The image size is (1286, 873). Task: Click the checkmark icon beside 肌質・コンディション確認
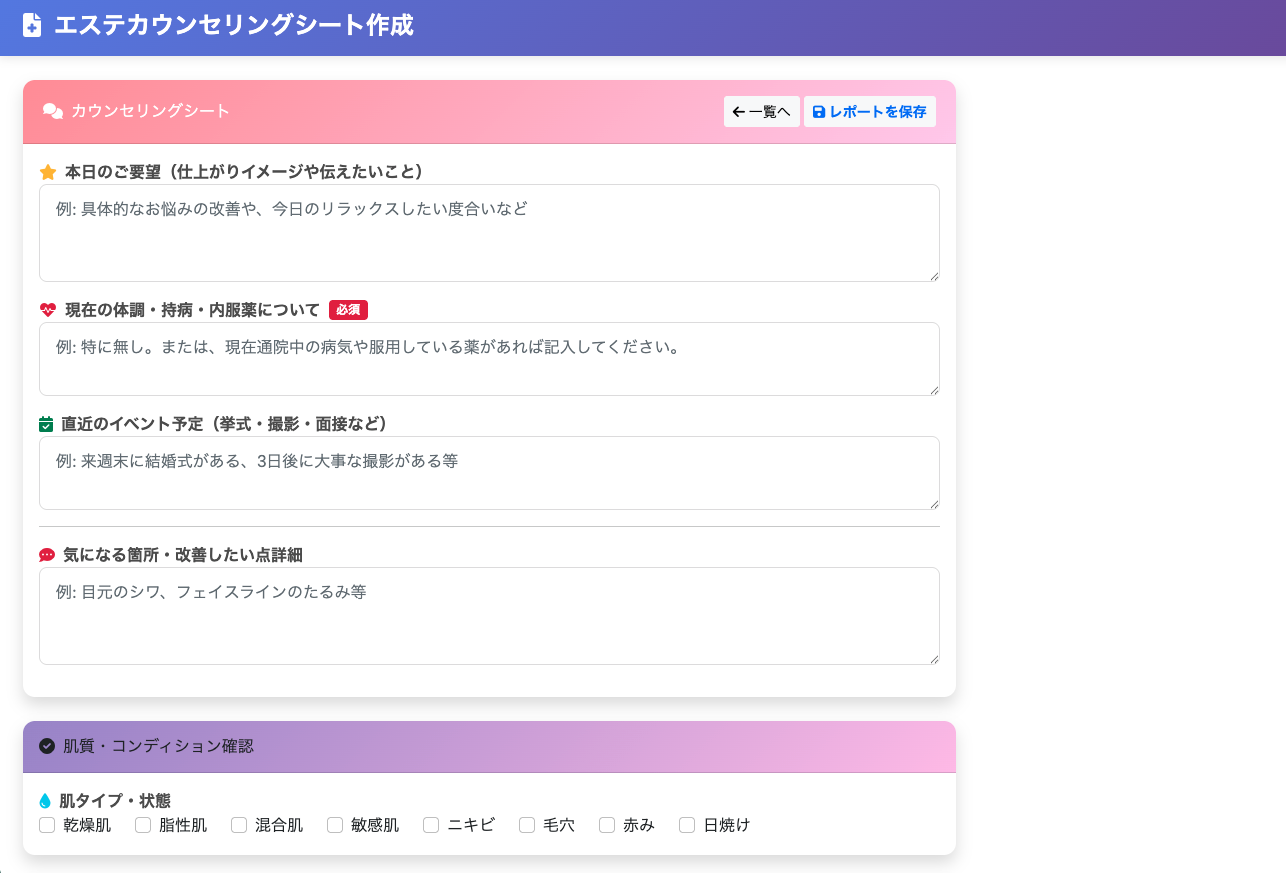point(45,746)
